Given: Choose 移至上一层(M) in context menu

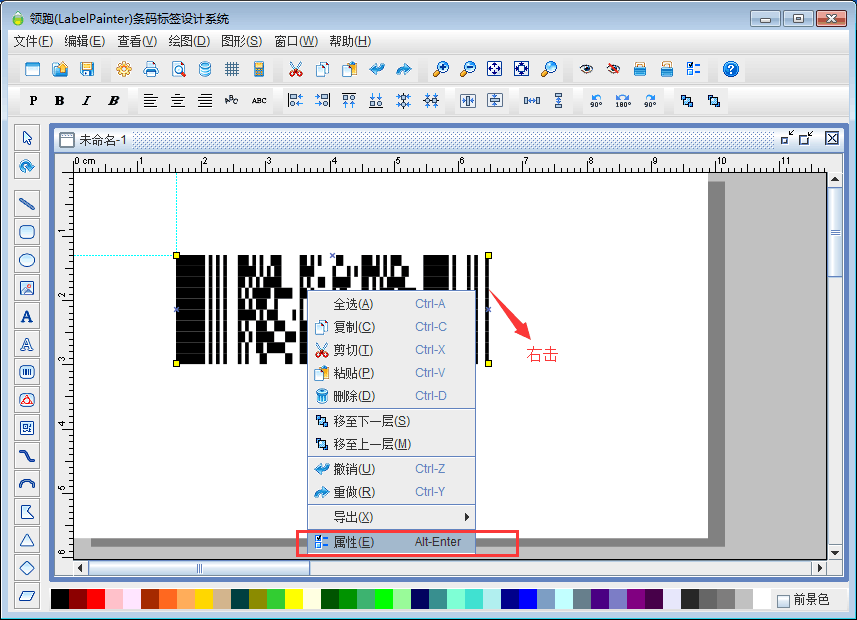Looking at the screenshot, I should (x=391, y=444).
